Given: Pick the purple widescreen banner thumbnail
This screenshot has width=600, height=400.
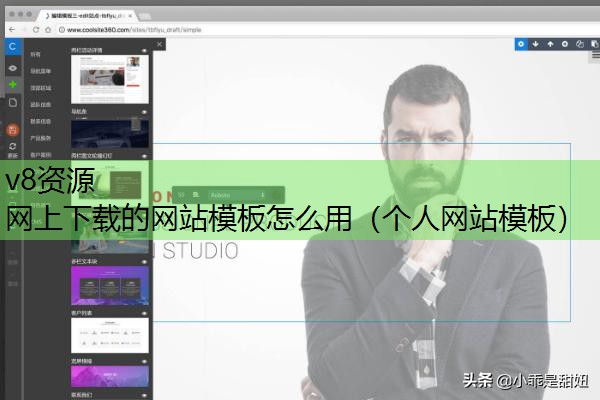Looking at the screenshot, I should pos(110,376).
